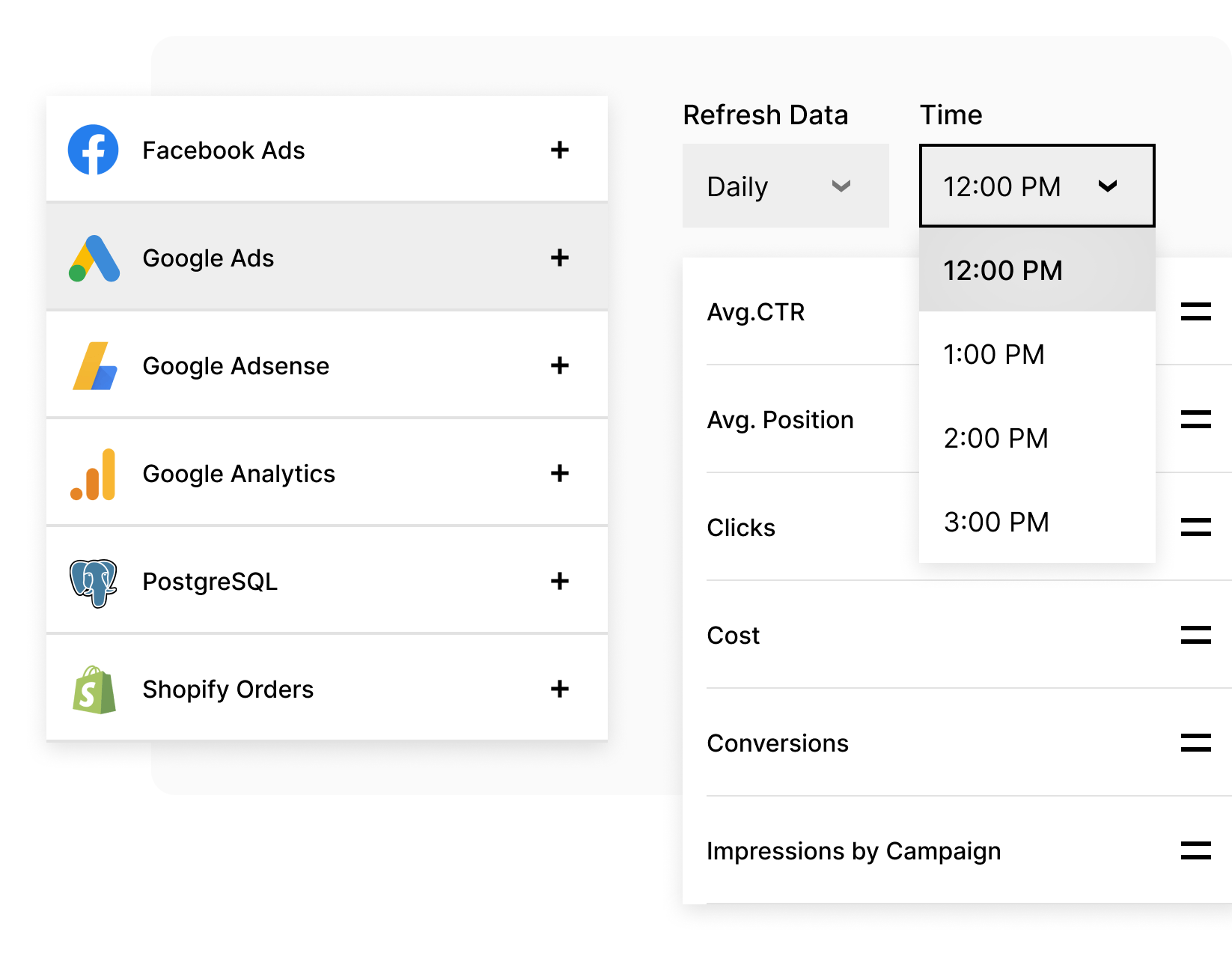Add Facebook Ads with its plus icon
The height and width of the screenshot is (956, 1232).
tap(560, 150)
